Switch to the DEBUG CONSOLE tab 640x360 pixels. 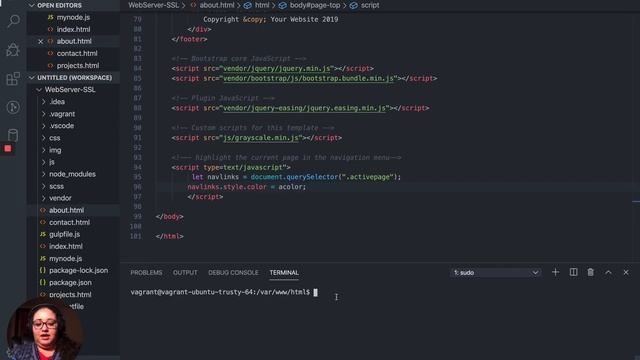point(233,273)
